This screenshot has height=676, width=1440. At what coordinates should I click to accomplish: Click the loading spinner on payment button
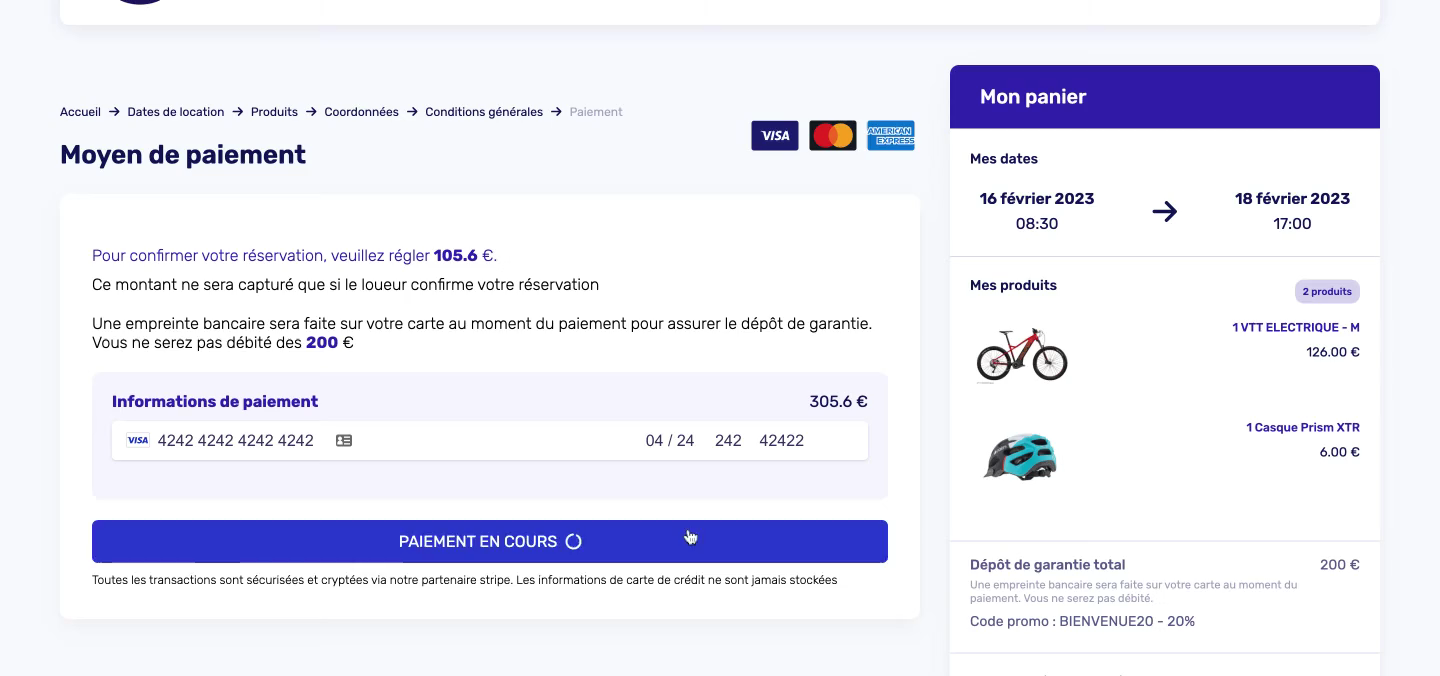coord(574,541)
